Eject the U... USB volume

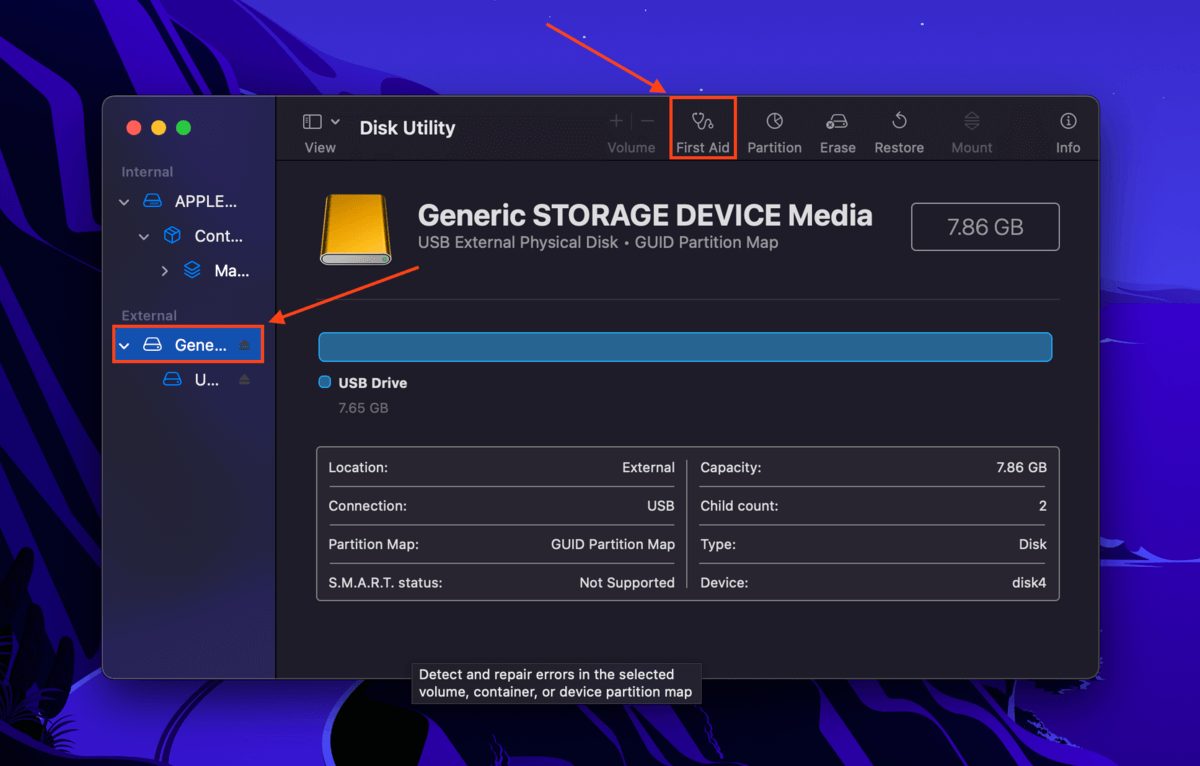pos(245,380)
